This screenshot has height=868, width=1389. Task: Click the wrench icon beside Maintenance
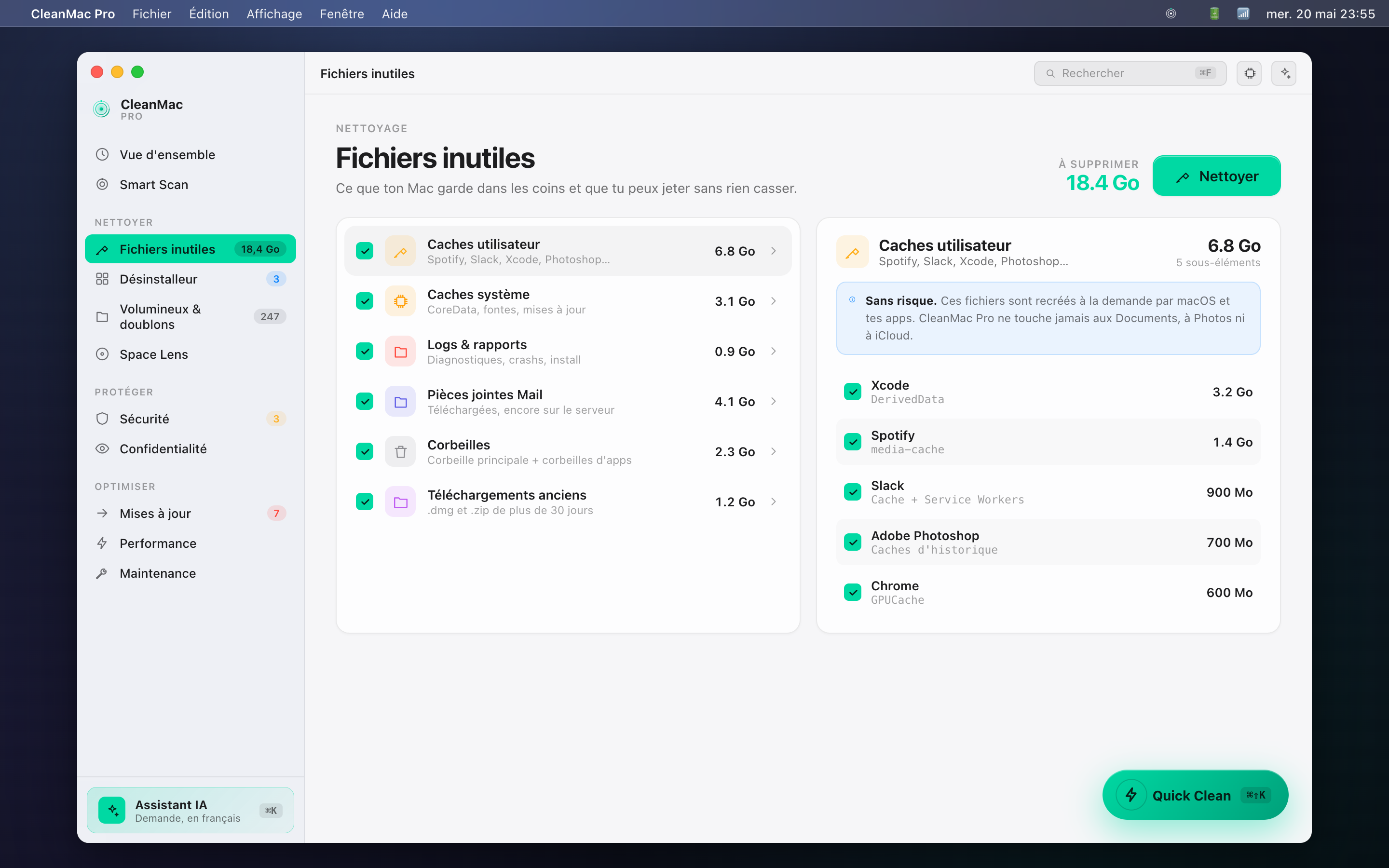point(102,573)
